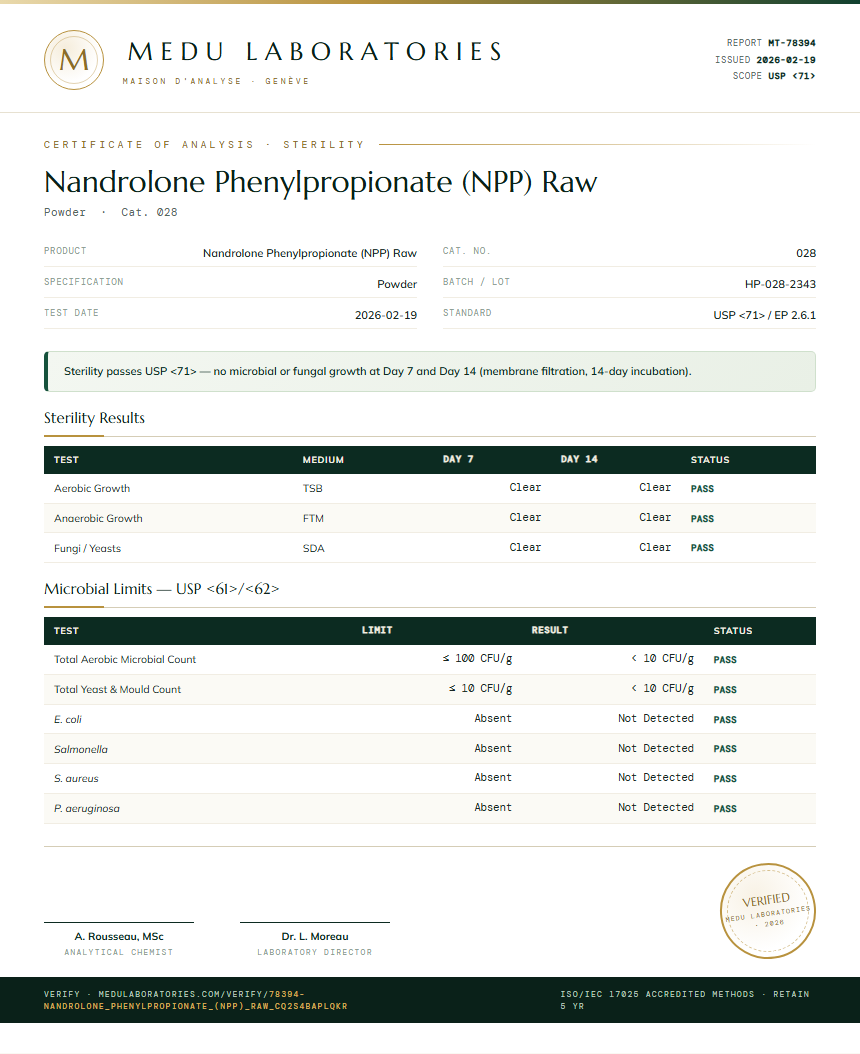Click the Medu Laboratories M logo
The image size is (860, 1054).
[74, 60]
